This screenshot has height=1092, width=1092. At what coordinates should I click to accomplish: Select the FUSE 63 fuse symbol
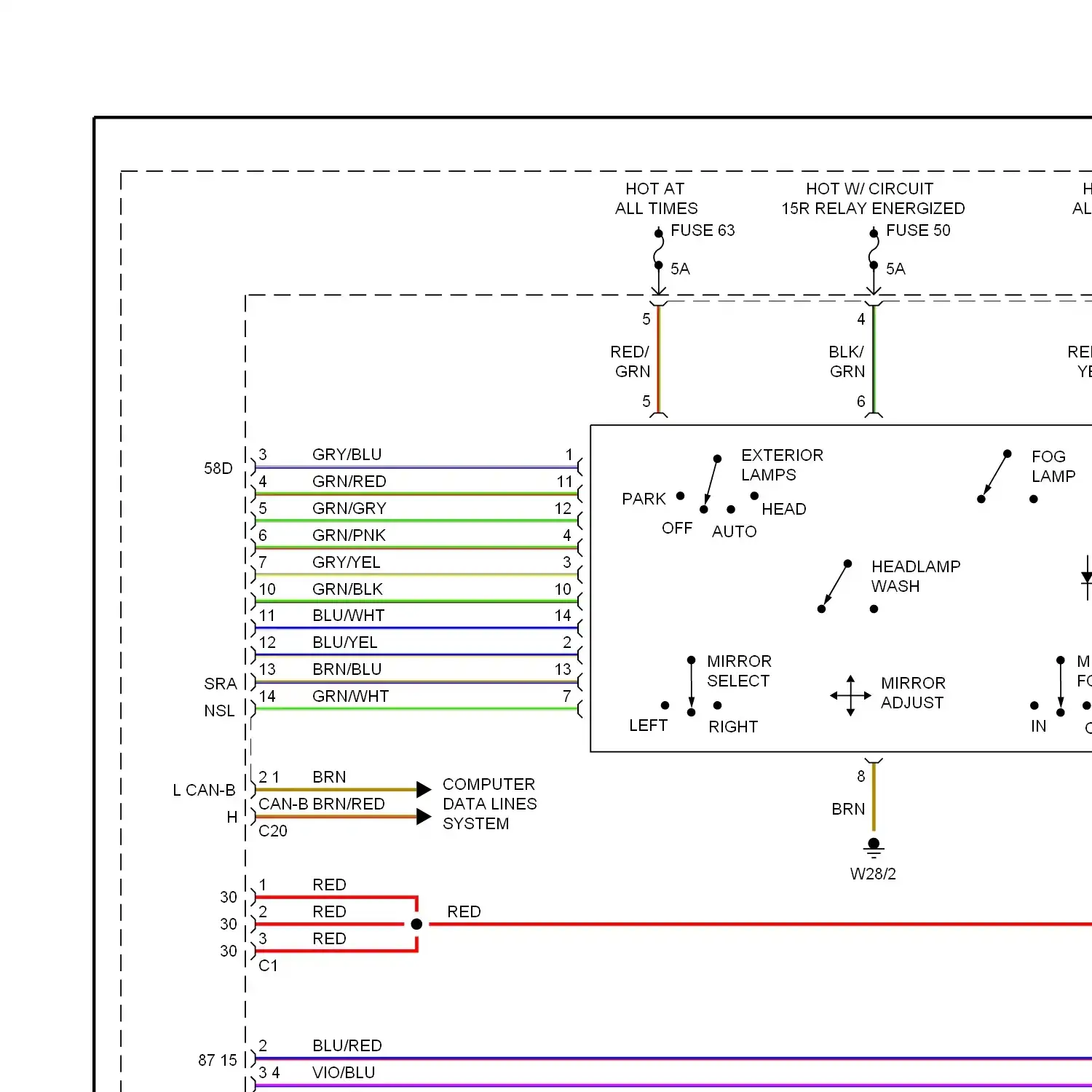coord(658,250)
